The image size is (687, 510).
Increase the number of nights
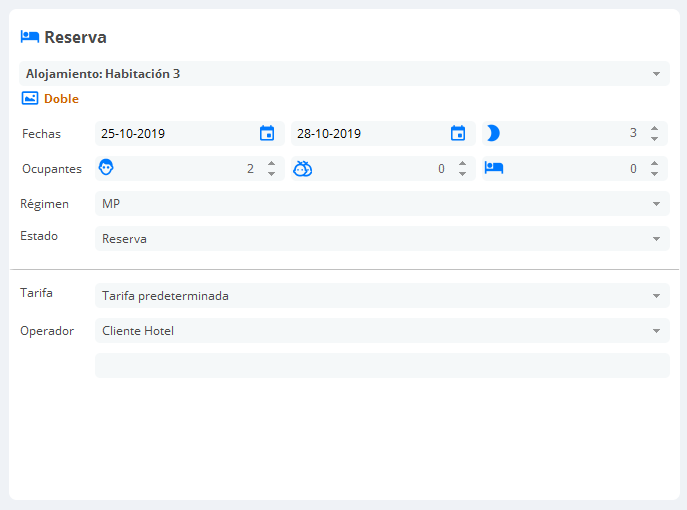(654, 128)
